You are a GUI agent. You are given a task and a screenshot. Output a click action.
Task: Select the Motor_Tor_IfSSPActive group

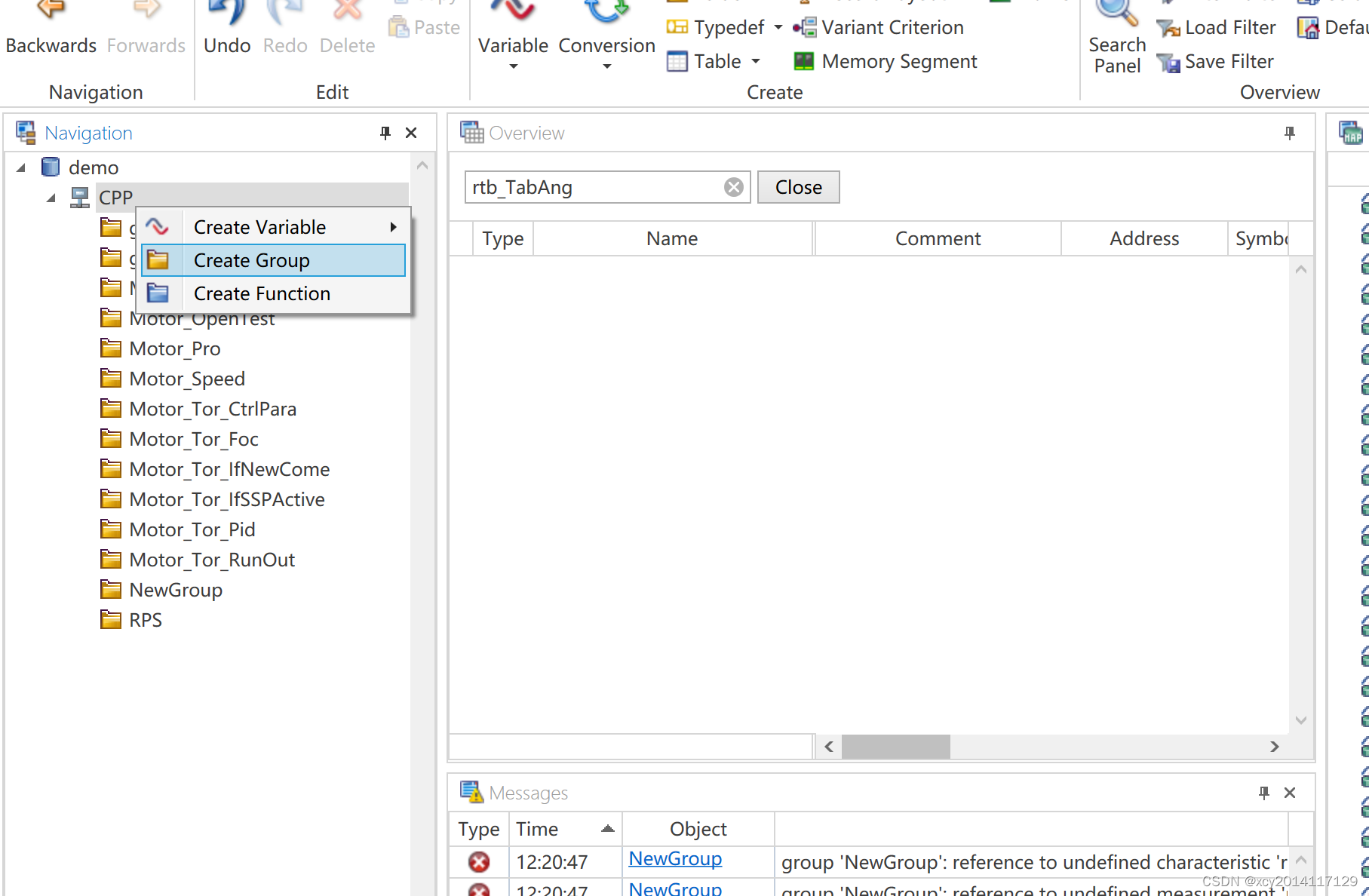coord(227,499)
